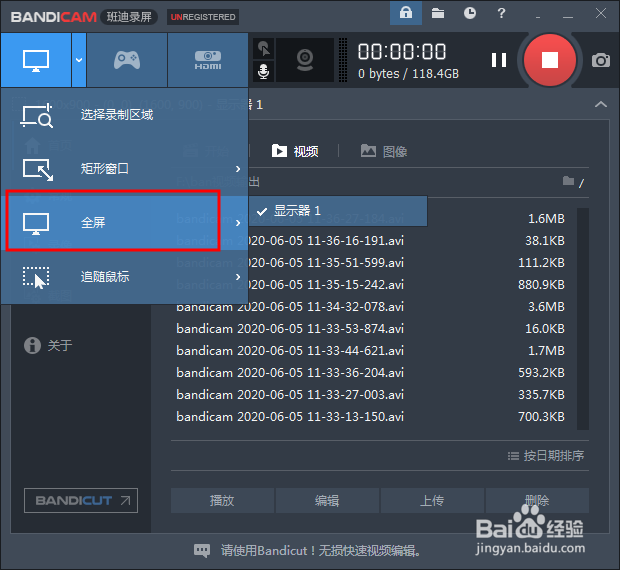Click the 视频 tab play-folder icon
Screen dimensions: 620x570
279,151
